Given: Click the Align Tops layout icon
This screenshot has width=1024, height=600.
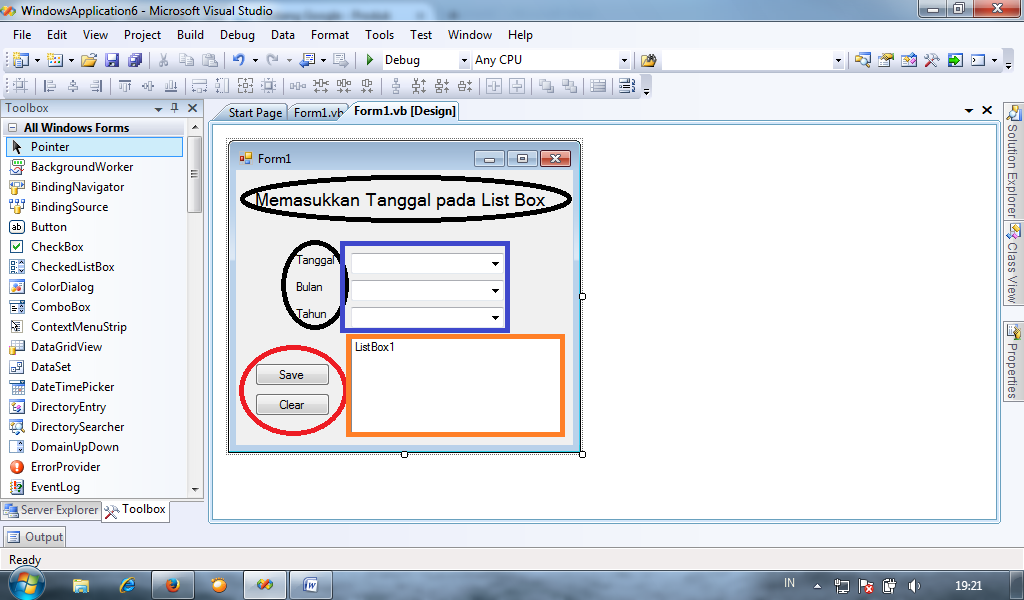Looking at the screenshot, I should (125, 86).
